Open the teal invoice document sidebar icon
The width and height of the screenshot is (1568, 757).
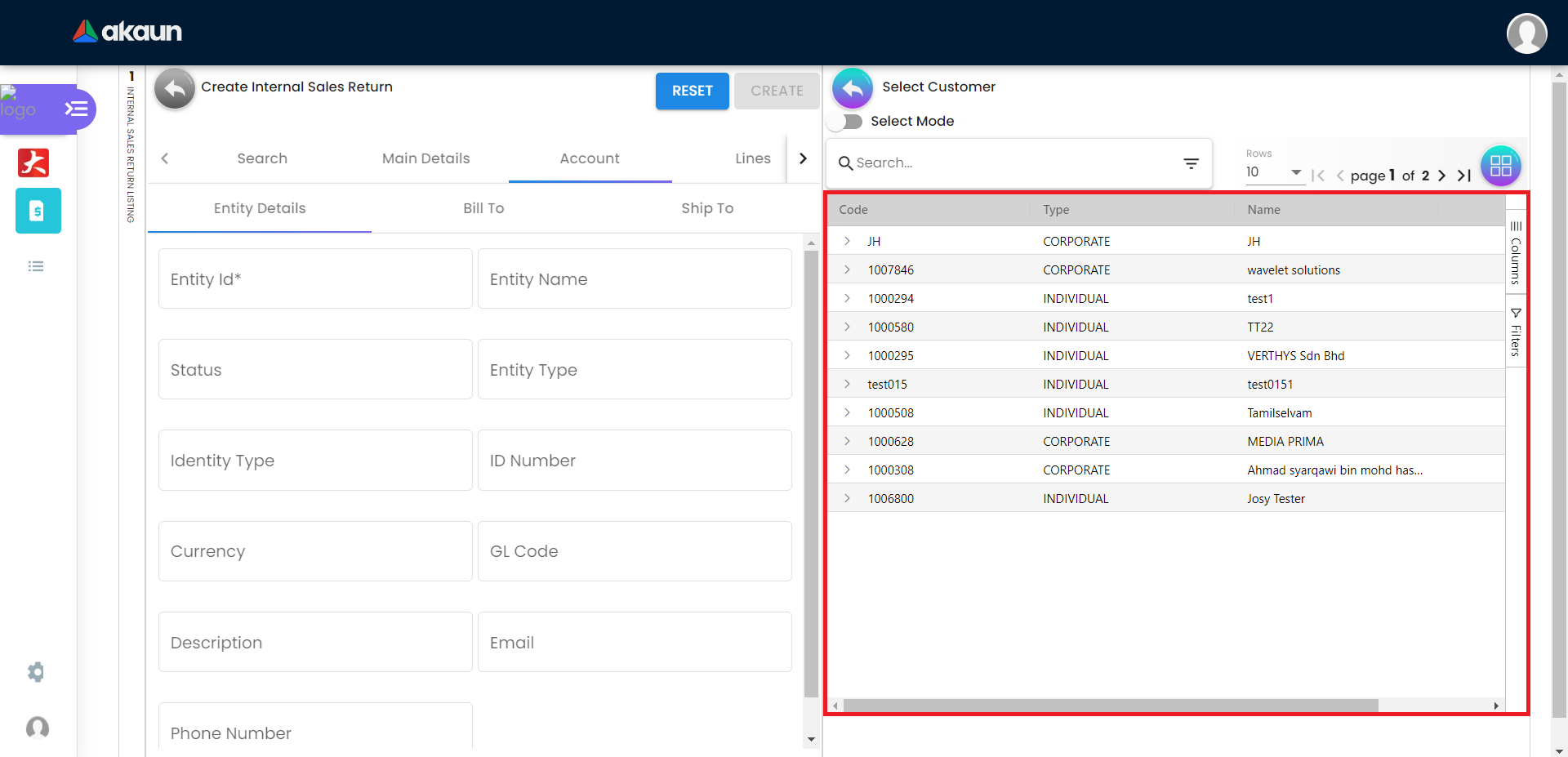tap(38, 211)
